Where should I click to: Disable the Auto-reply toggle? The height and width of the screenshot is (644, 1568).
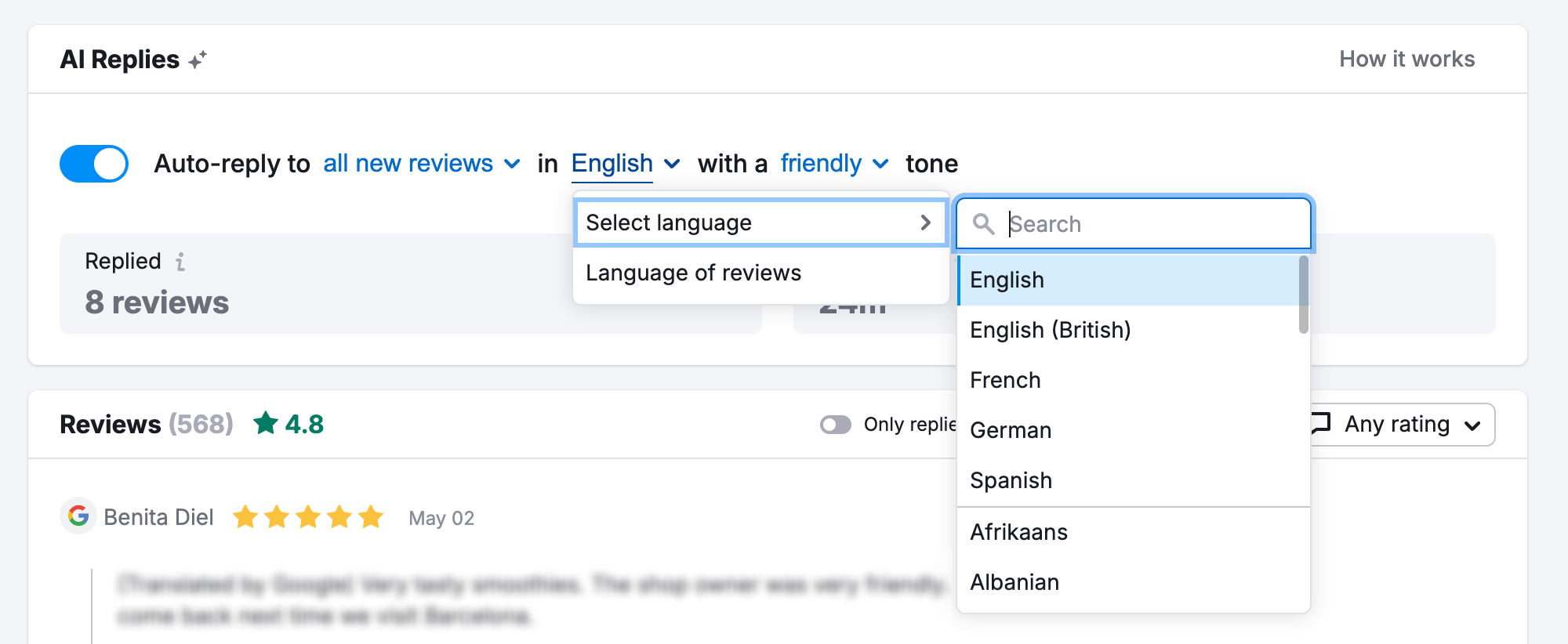pos(94,164)
